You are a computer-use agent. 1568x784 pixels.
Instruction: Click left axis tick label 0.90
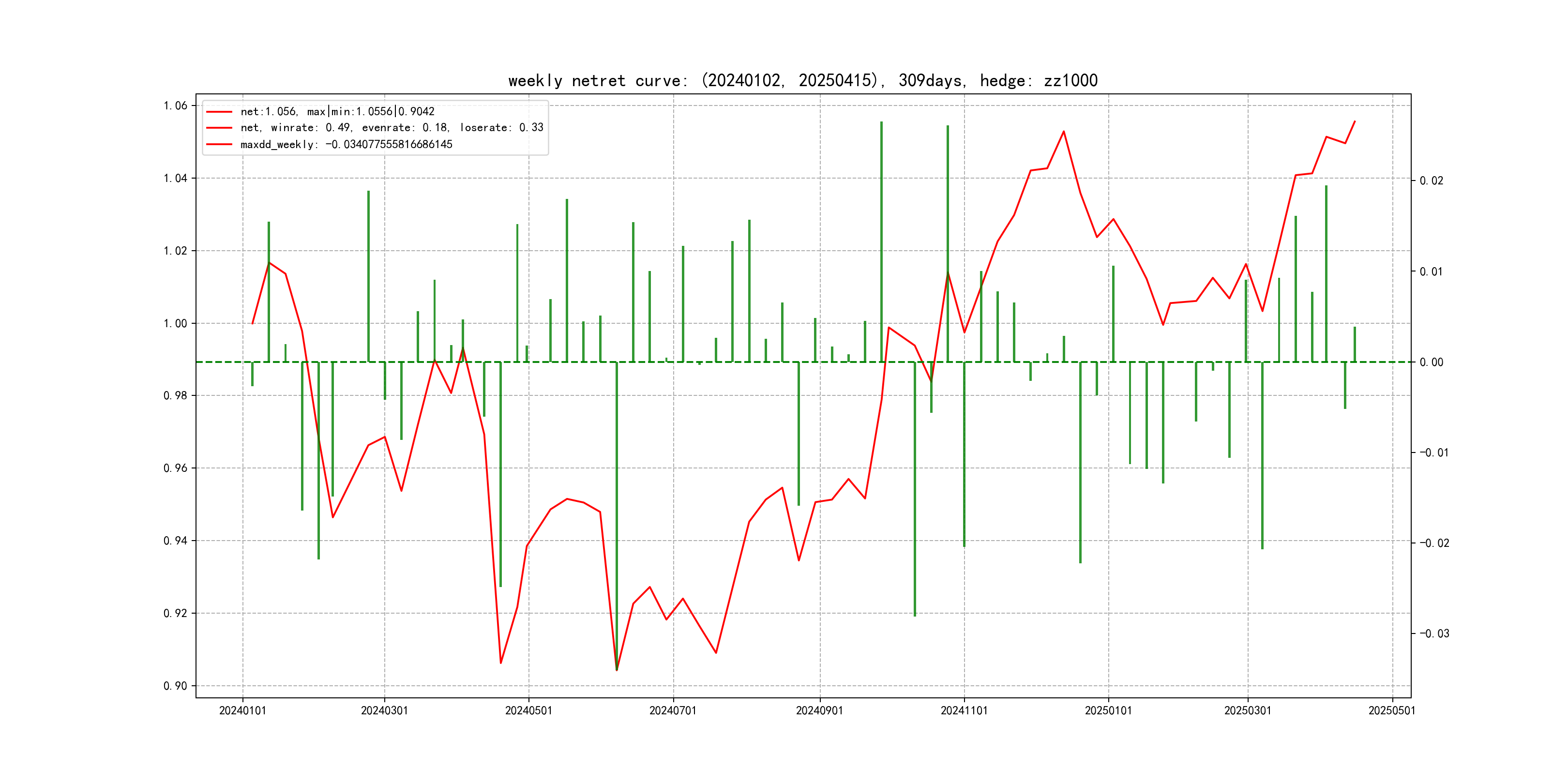point(175,686)
